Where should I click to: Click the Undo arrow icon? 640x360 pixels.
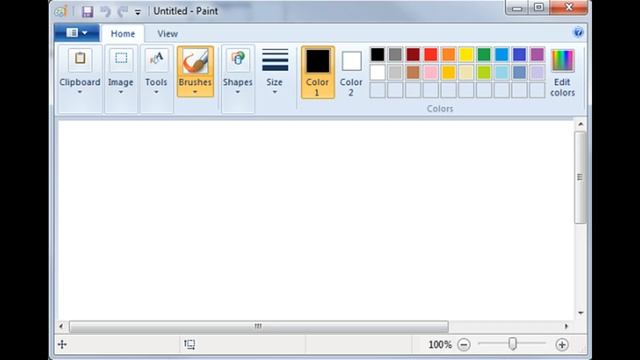pos(105,11)
